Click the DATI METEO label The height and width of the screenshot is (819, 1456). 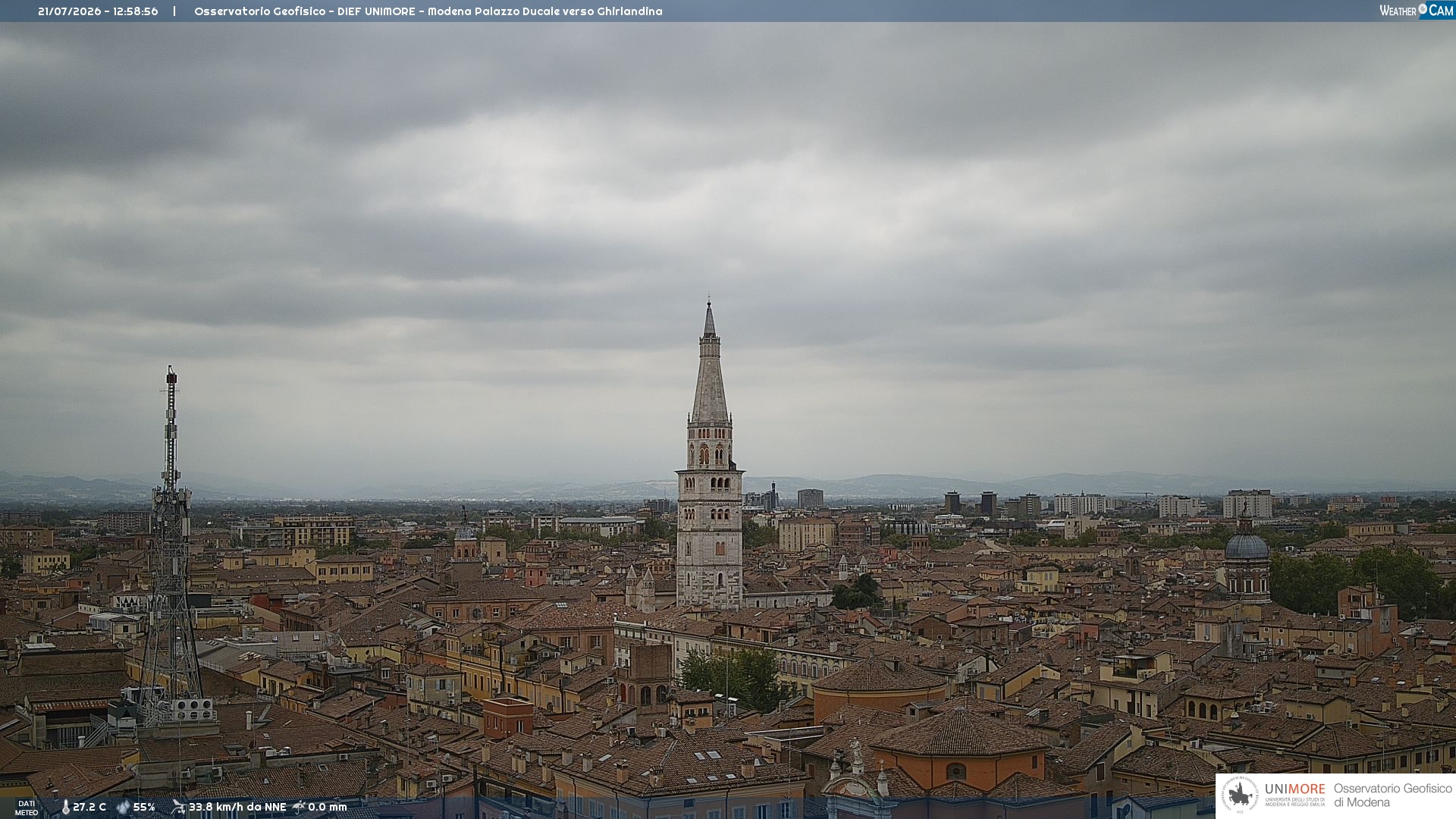coord(27,808)
